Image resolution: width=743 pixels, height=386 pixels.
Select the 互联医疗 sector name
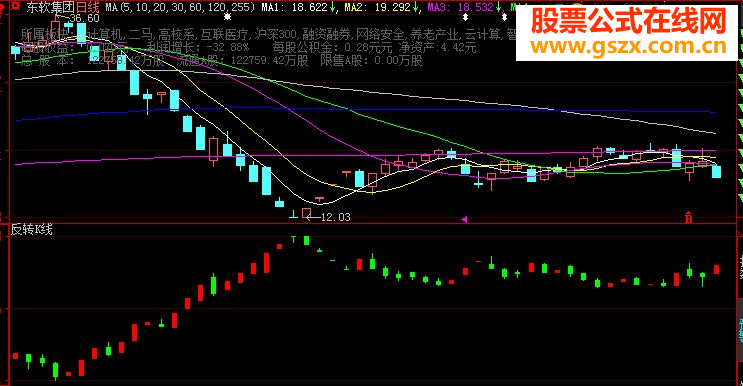226,34
